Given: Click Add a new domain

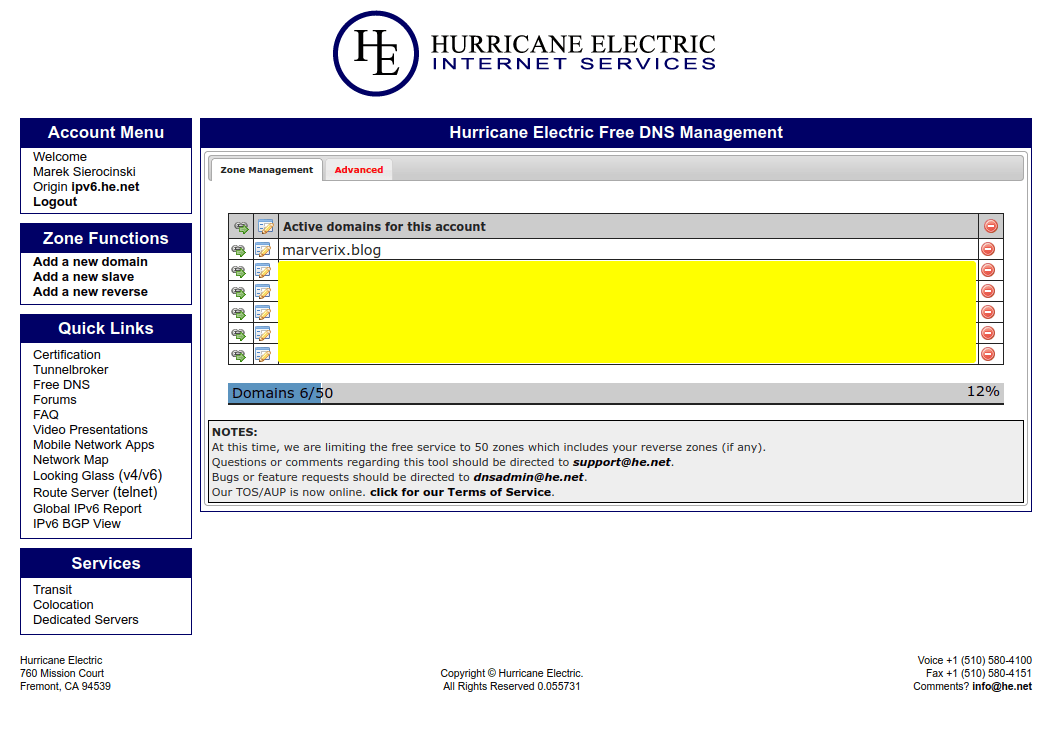Looking at the screenshot, I should 90,262.
